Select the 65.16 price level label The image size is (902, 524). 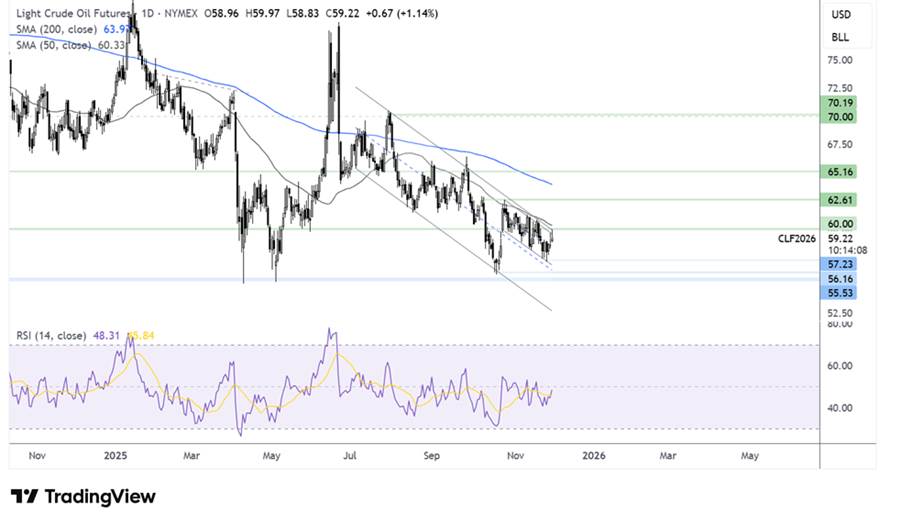[x=840, y=171]
